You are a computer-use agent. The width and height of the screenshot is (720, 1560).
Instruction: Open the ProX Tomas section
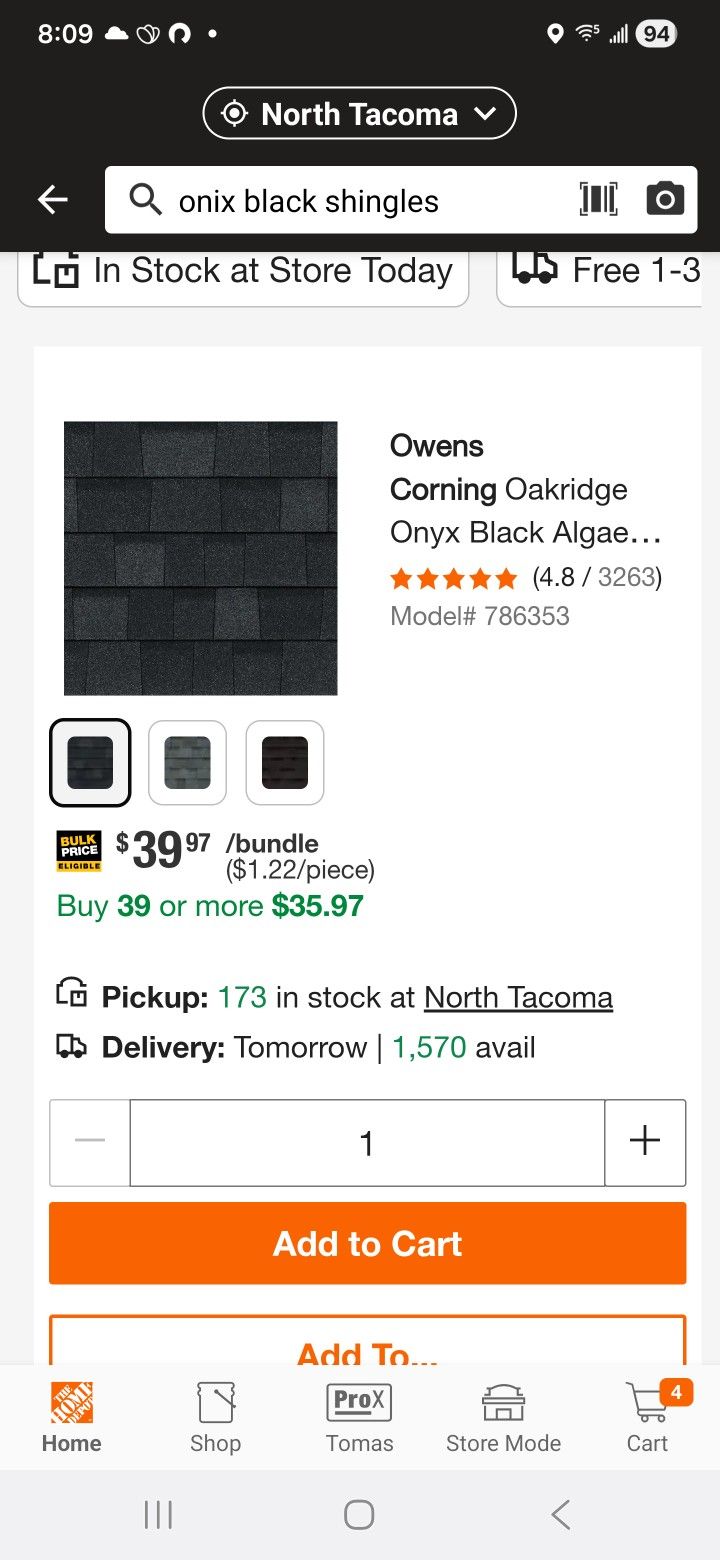click(x=359, y=1417)
